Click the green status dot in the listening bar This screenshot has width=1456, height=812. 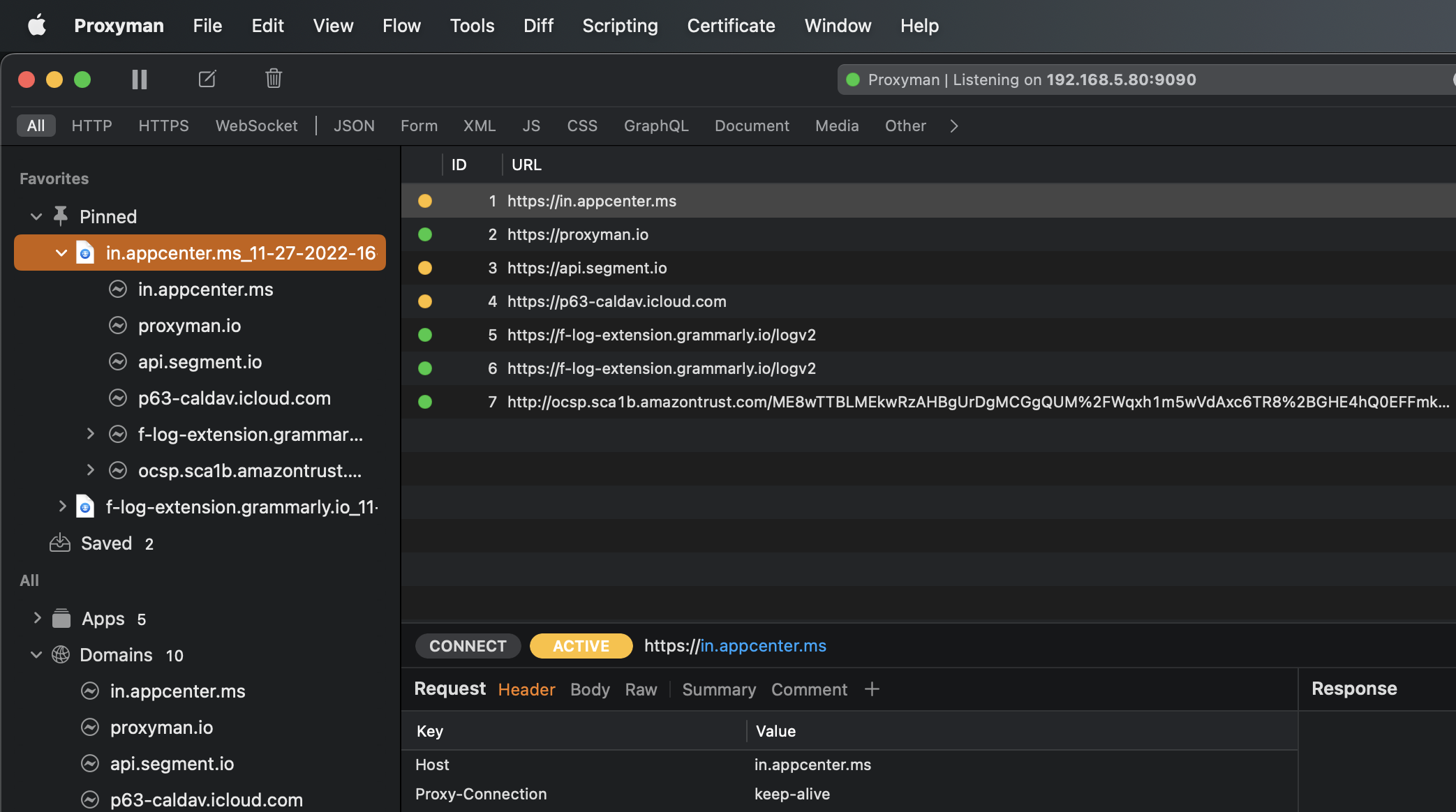pos(852,80)
